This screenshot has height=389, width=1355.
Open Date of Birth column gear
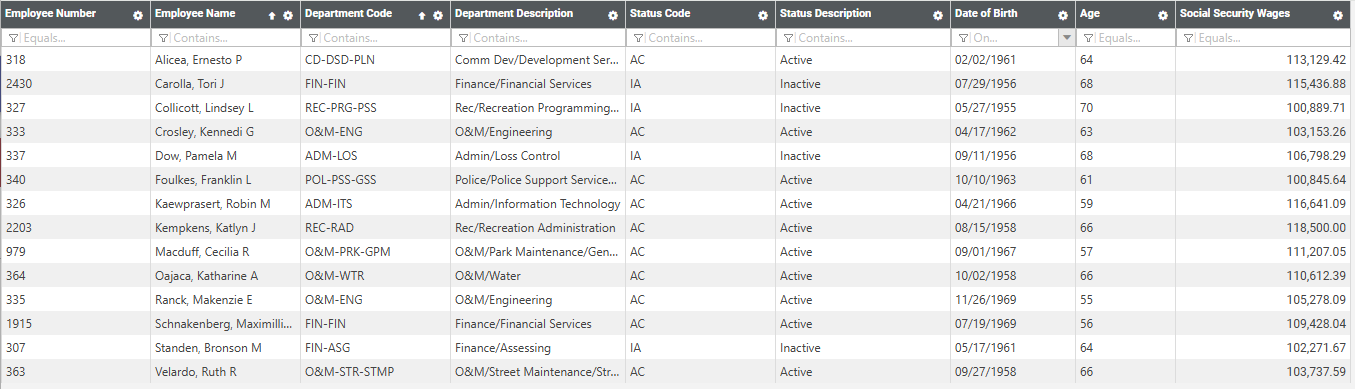1063,15
